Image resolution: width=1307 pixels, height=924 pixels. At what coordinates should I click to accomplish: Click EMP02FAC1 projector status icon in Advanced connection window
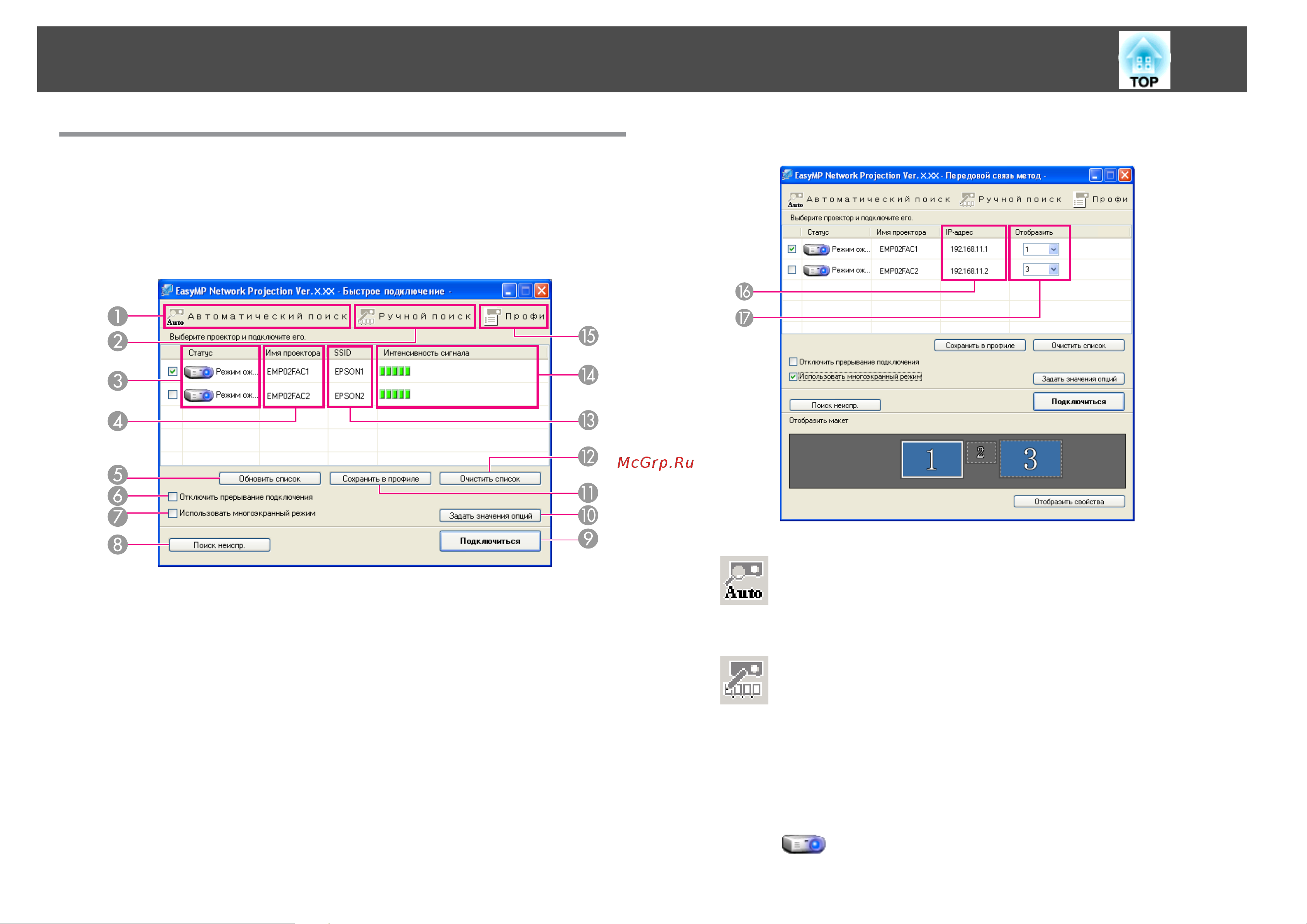pyautogui.click(x=816, y=249)
